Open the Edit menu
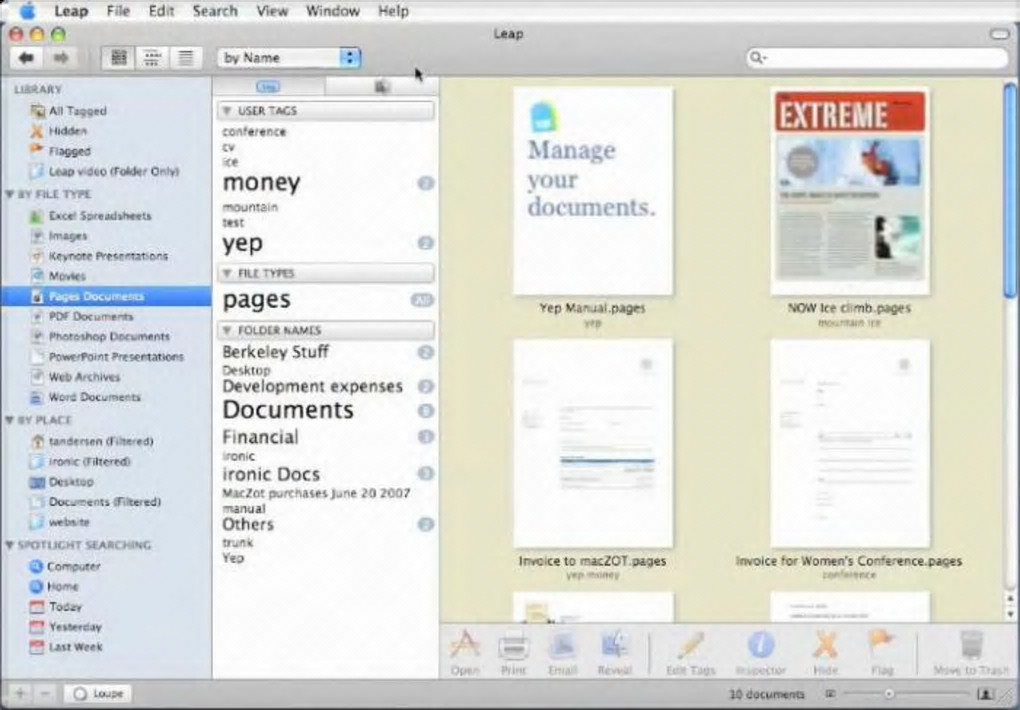 point(161,11)
